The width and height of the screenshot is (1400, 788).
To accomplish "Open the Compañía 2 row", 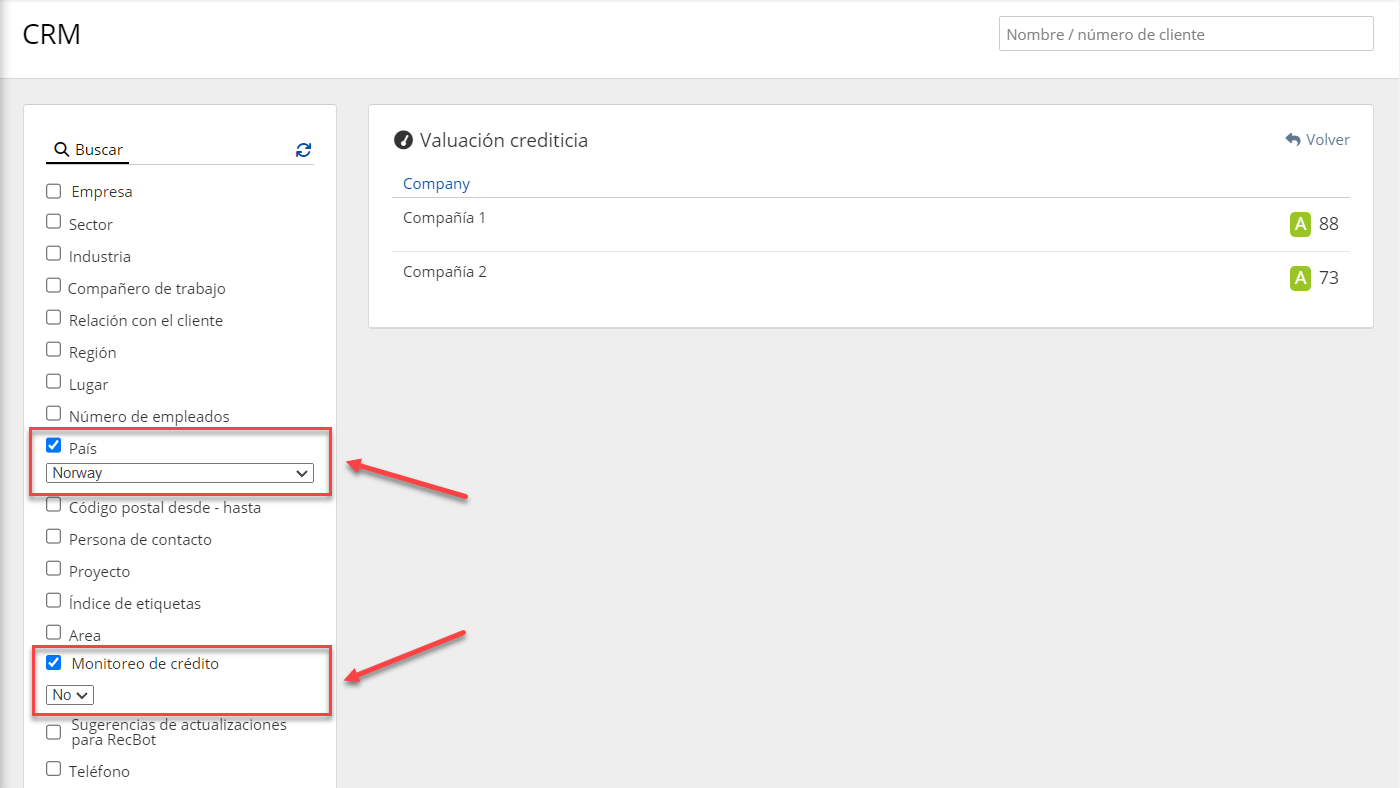I will [444, 271].
